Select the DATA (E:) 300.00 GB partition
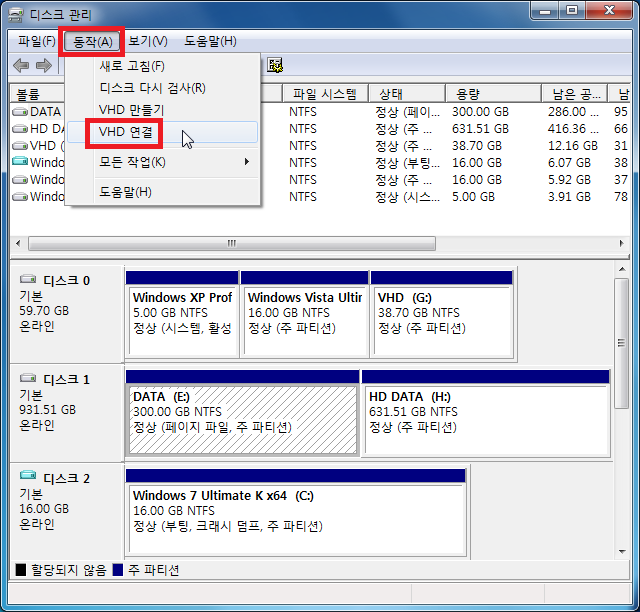This screenshot has width=640, height=612. pyautogui.click(x=242, y=414)
